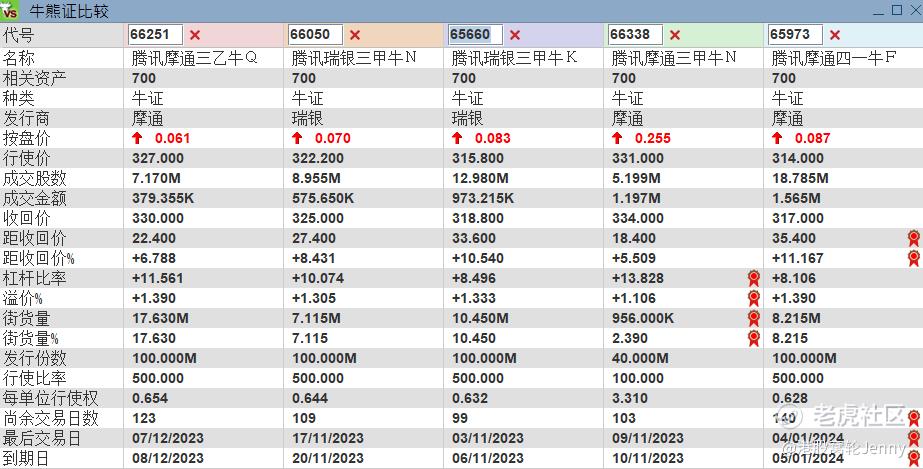Click the up arrow beside price 0.087
This screenshot has width=923, height=469.
(778, 138)
